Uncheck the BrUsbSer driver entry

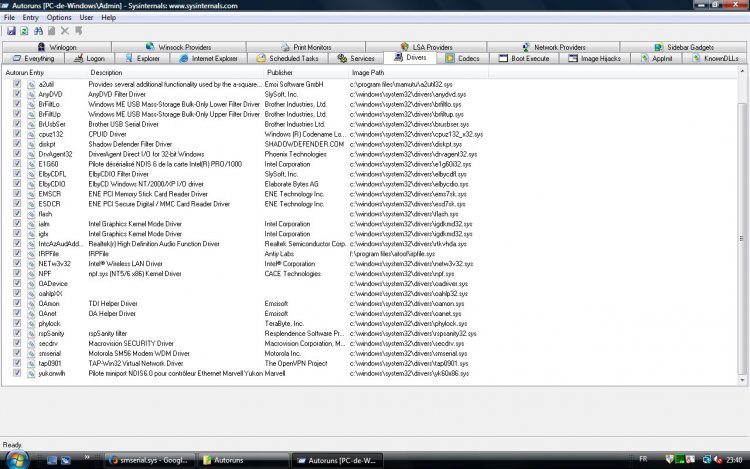[17, 124]
